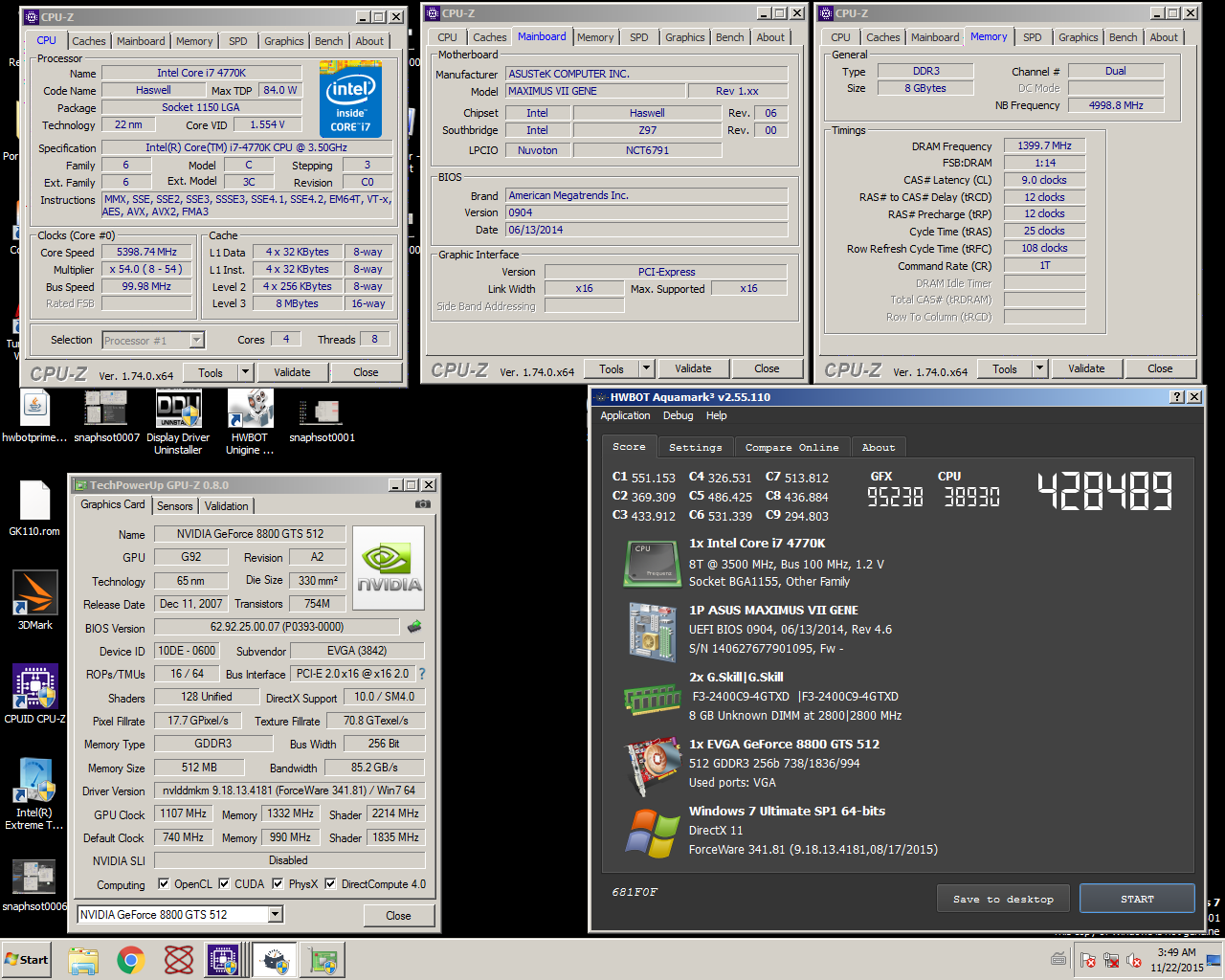
Task: Click the DRAM Frequency value field
Action: click(1044, 145)
